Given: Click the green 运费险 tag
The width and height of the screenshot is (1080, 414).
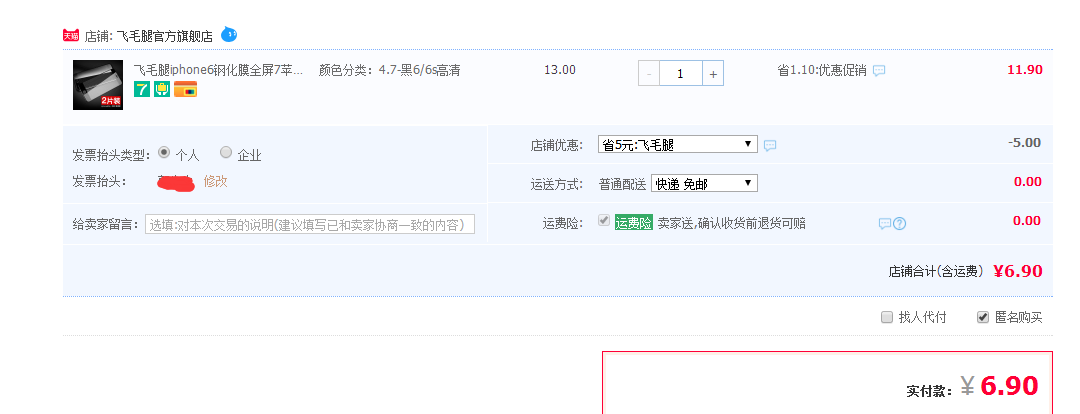Looking at the screenshot, I should tap(634, 222).
